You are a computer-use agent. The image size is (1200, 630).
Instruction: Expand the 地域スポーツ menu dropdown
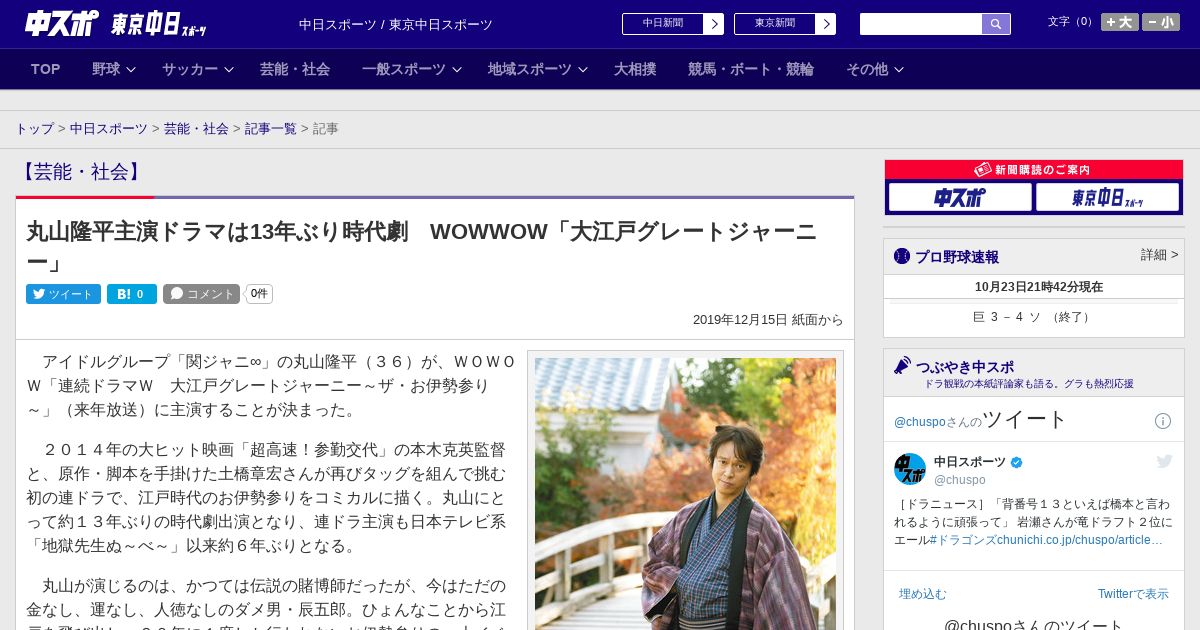coord(537,69)
